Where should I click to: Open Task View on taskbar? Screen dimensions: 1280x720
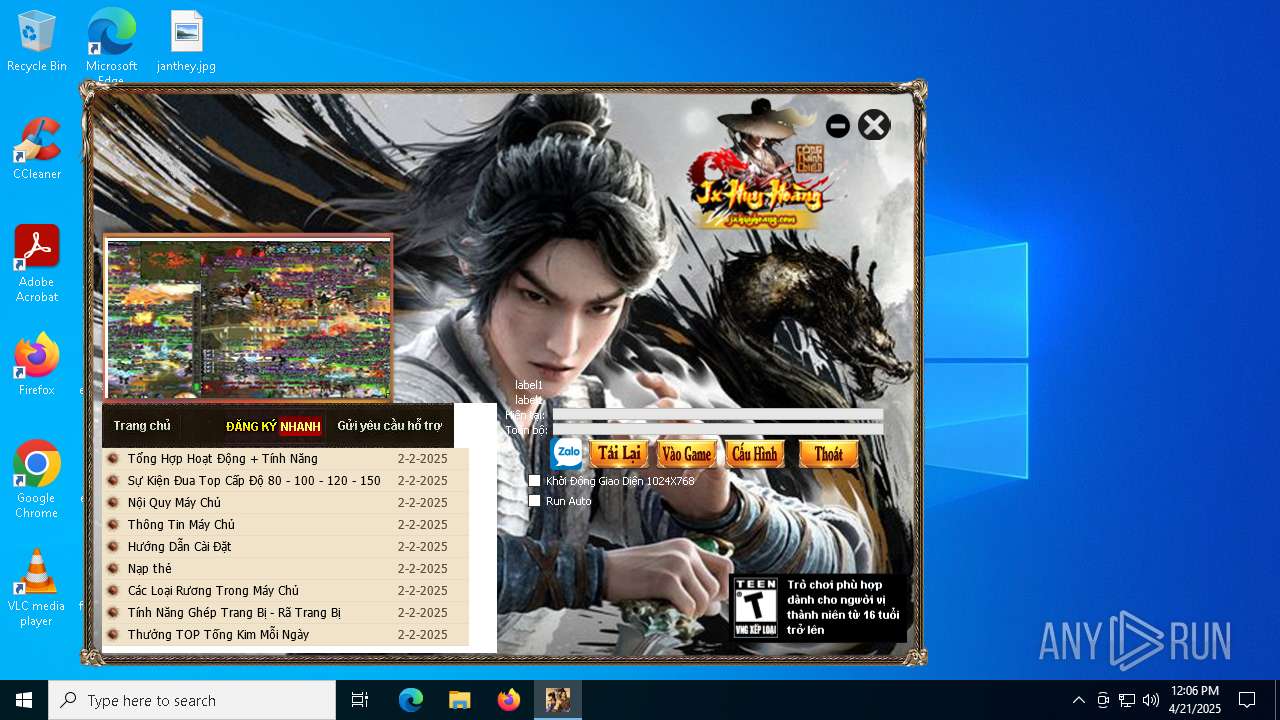pyautogui.click(x=360, y=700)
